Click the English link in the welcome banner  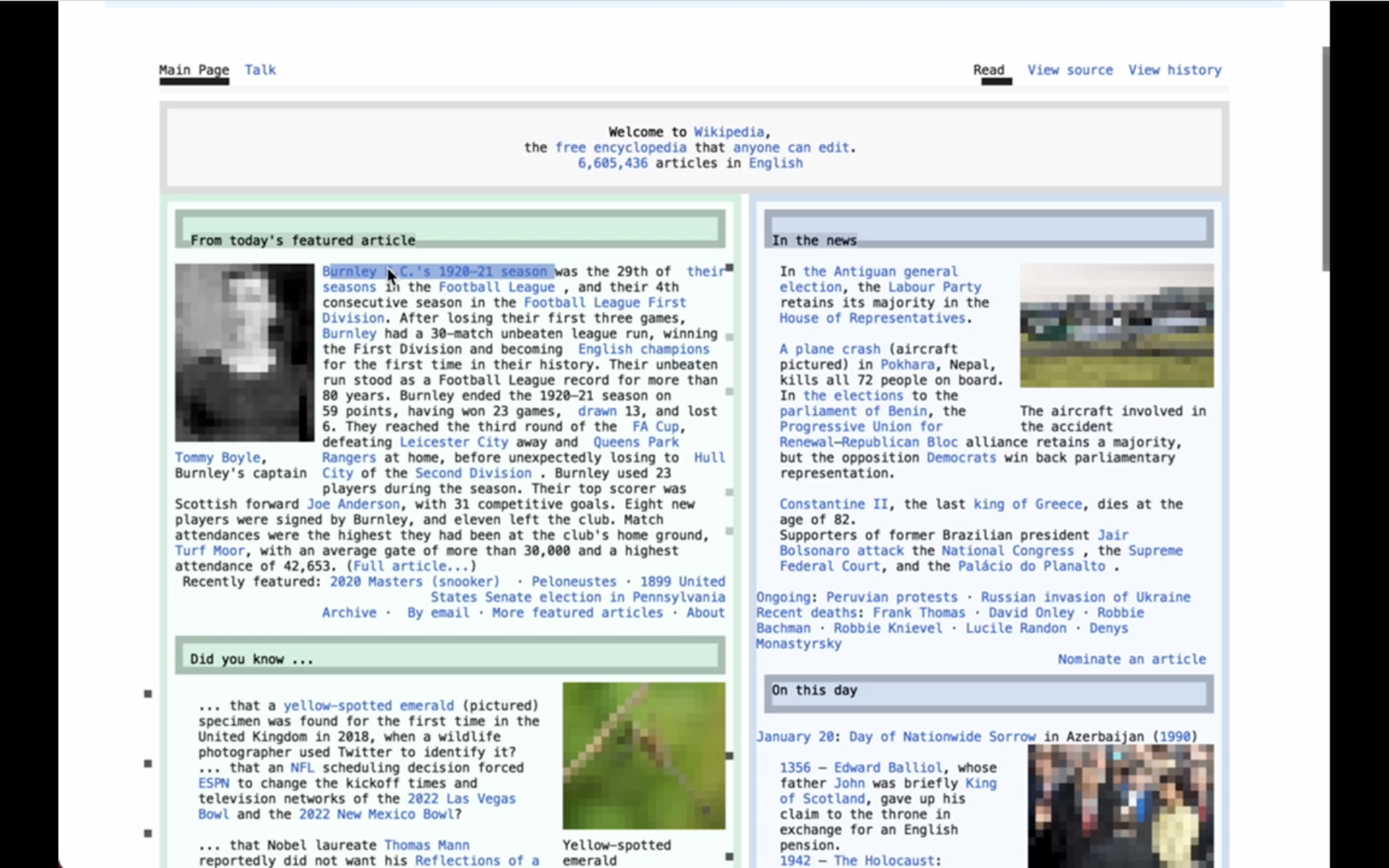776,163
